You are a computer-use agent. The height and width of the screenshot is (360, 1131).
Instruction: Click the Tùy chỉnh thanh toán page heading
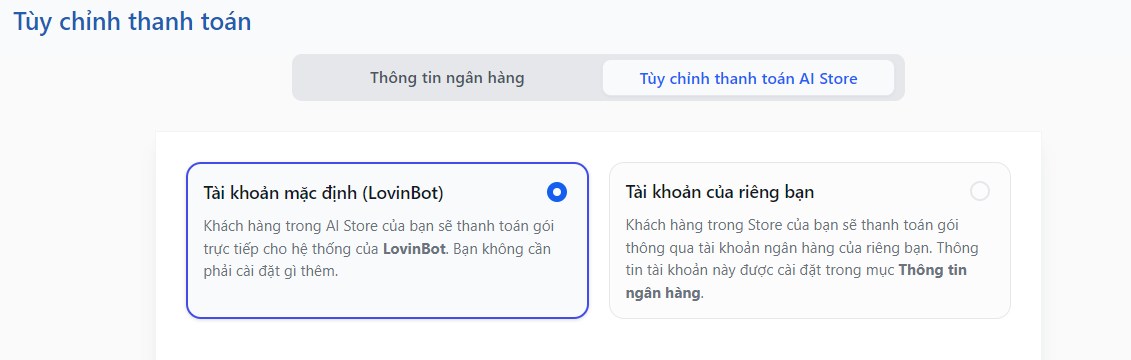tap(133, 21)
